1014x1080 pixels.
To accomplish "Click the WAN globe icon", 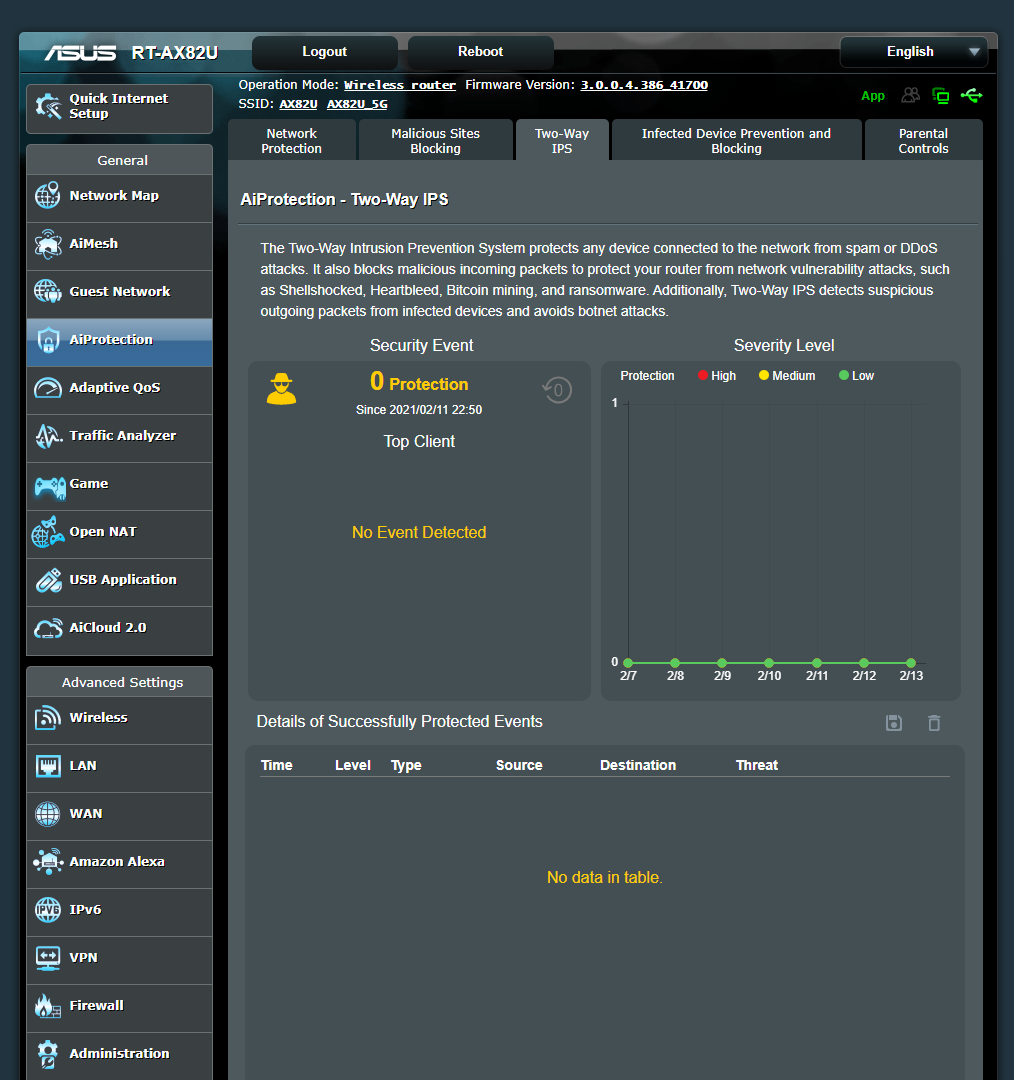I will click(48, 813).
